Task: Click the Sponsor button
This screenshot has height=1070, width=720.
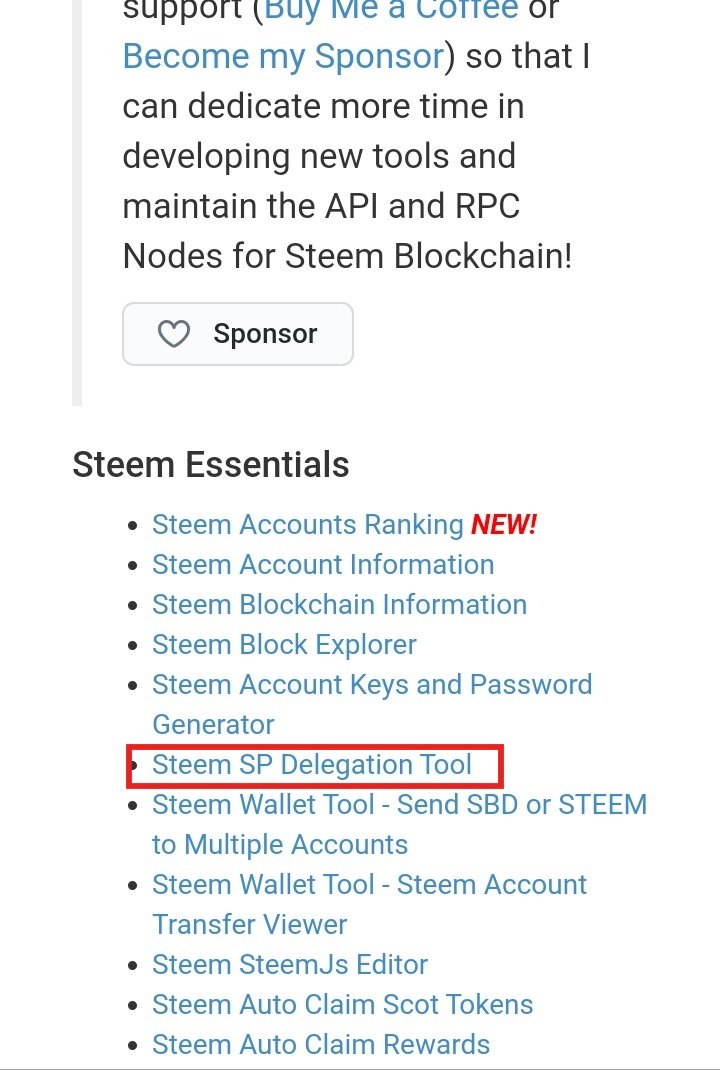Action: click(237, 334)
